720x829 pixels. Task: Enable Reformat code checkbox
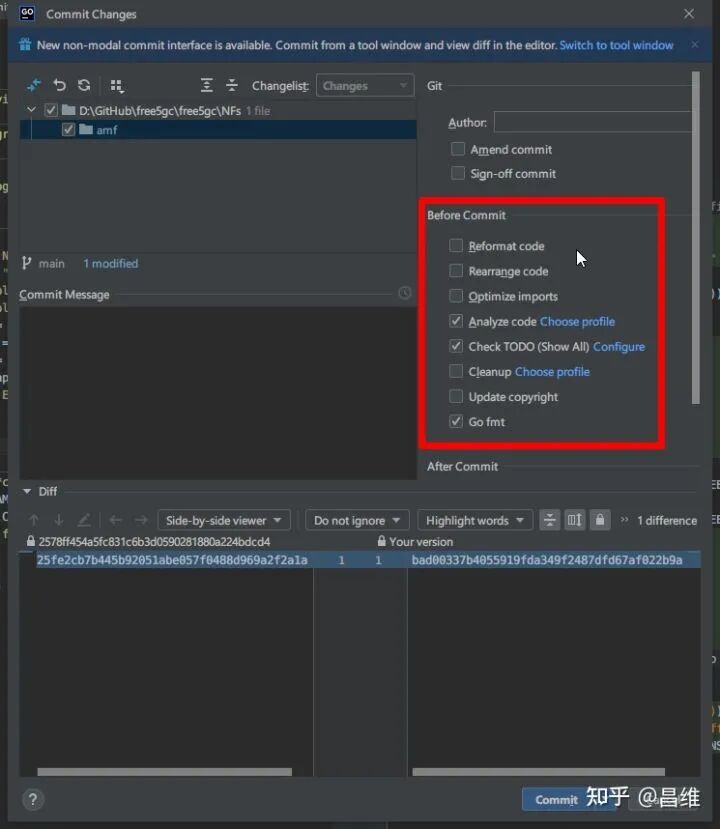456,246
